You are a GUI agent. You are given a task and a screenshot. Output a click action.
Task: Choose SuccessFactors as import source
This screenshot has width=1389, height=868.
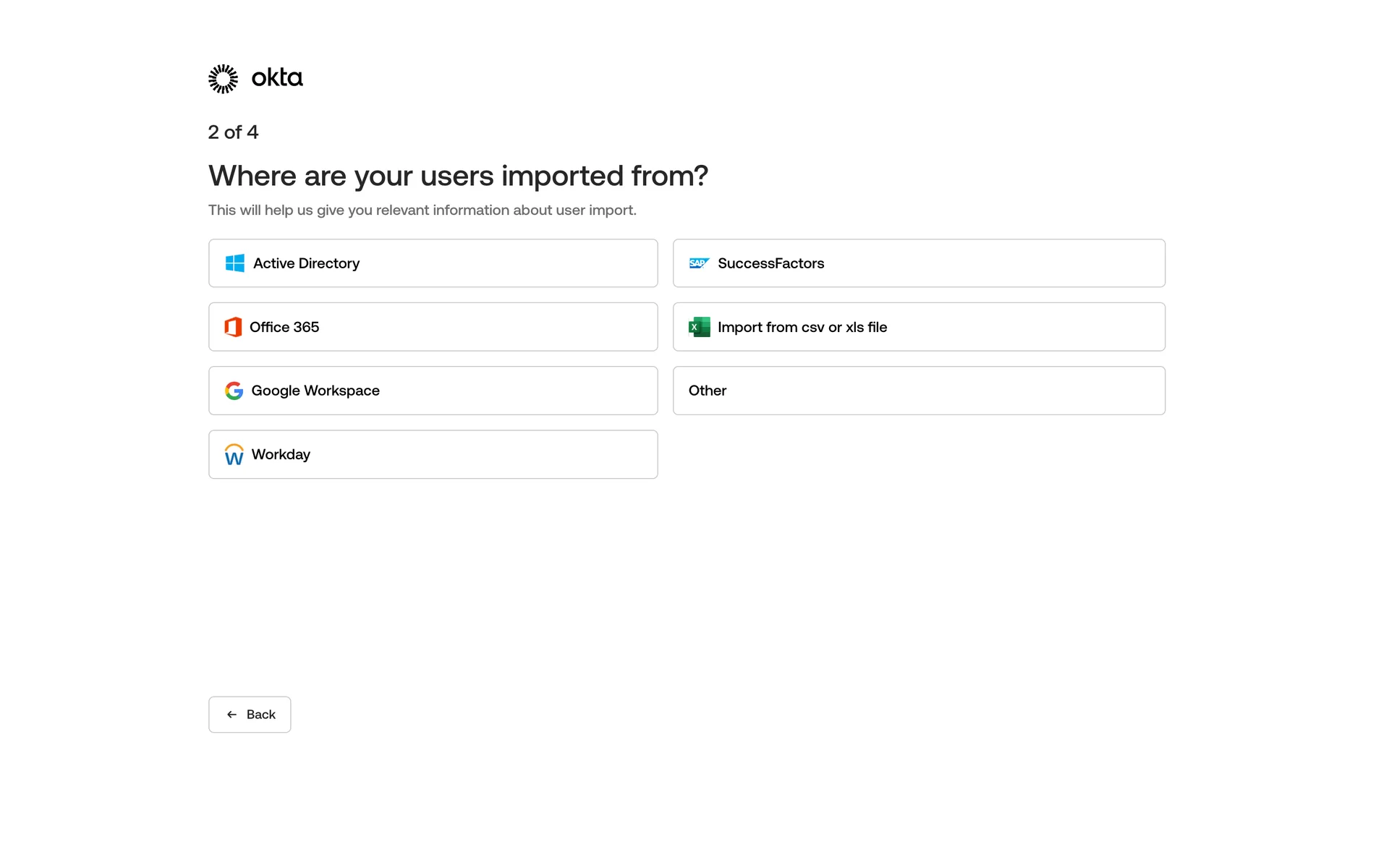(919, 263)
